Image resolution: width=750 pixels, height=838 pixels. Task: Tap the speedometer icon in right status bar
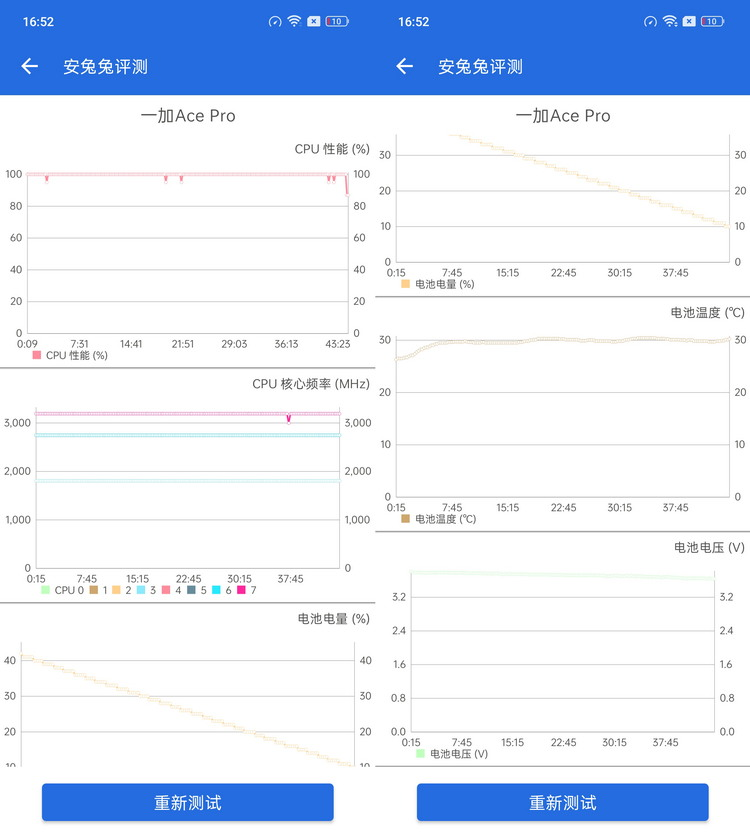pyautogui.click(x=650, y=21)
